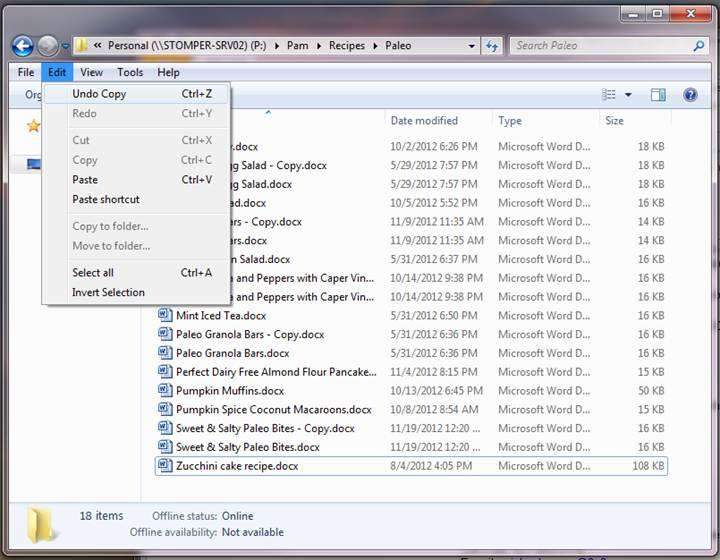Viewport: 720px width, 560px height.
Task: Click the Word icon of Mint Iced Tea.docx
Action: 165,315
